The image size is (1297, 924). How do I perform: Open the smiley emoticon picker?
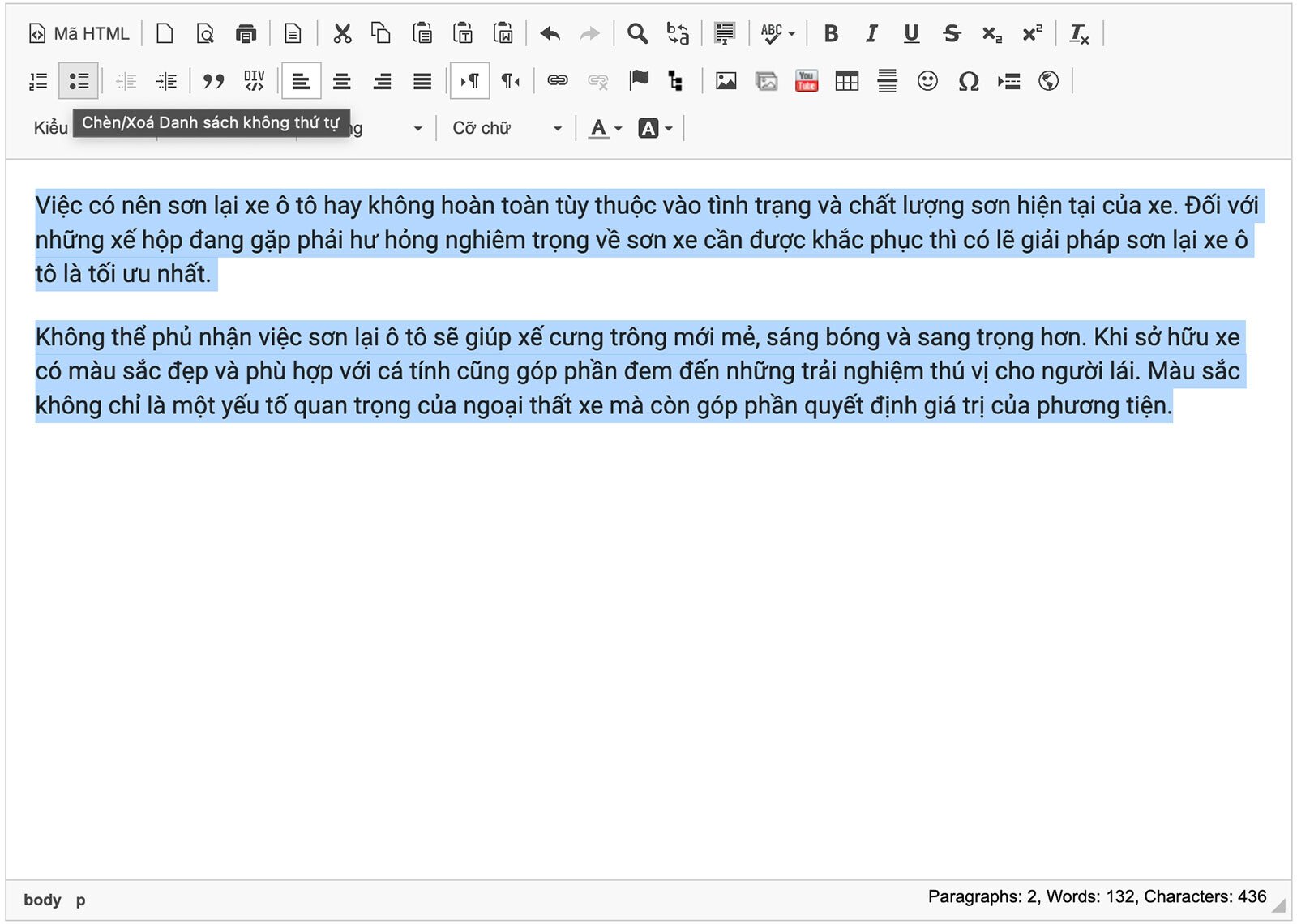[927, 81]
